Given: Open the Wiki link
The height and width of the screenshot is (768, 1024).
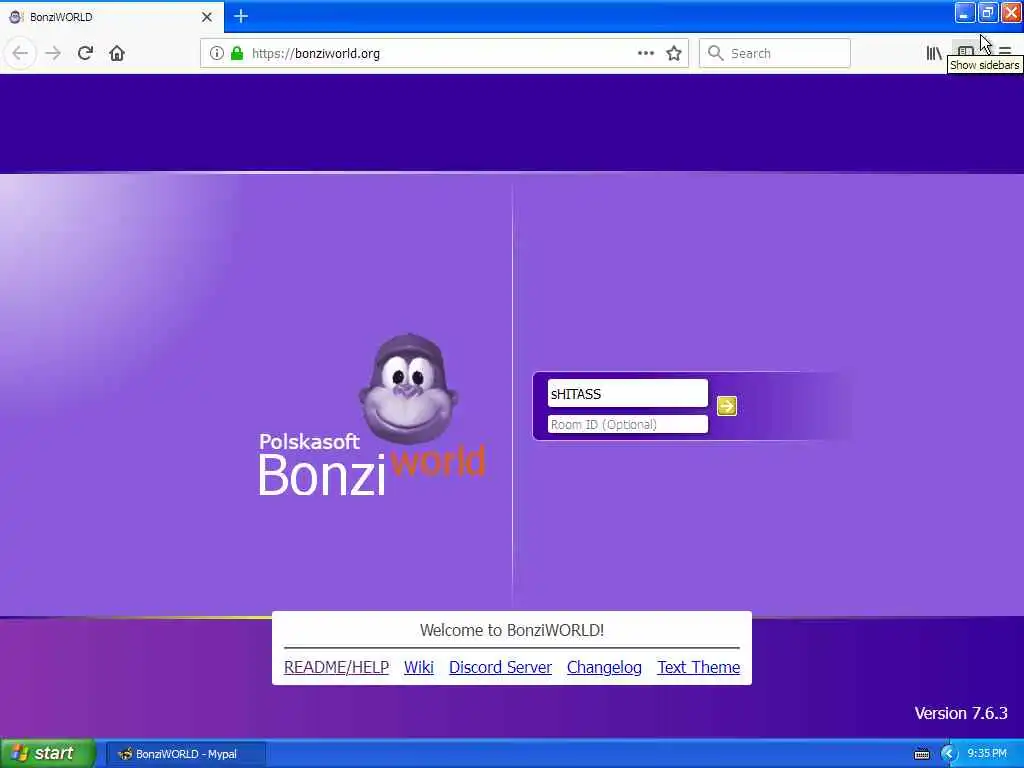Looking at the screenshot, I should (x=419, y=667).
